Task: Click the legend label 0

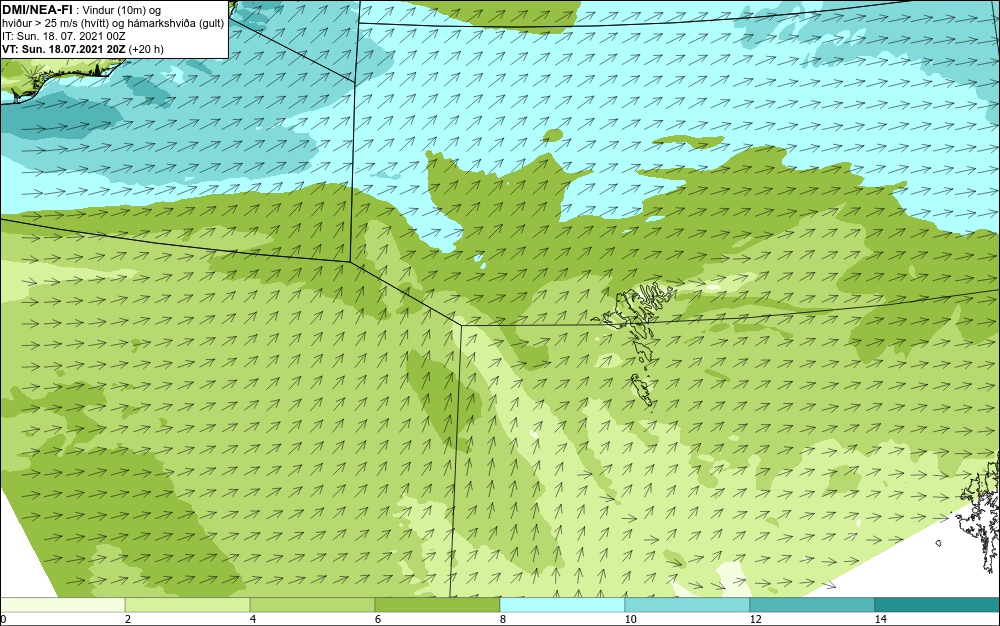Action: click(x=3, y=619)
